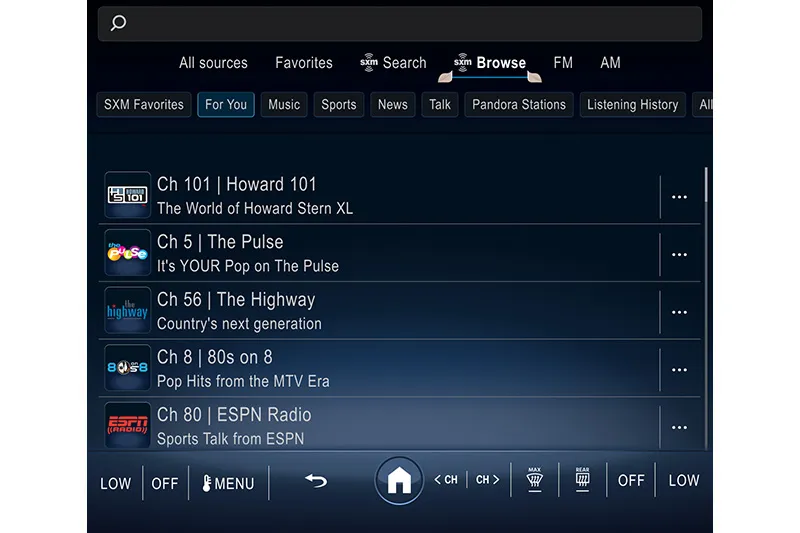Activate rear window defrost icon

[x=582, y=479]
